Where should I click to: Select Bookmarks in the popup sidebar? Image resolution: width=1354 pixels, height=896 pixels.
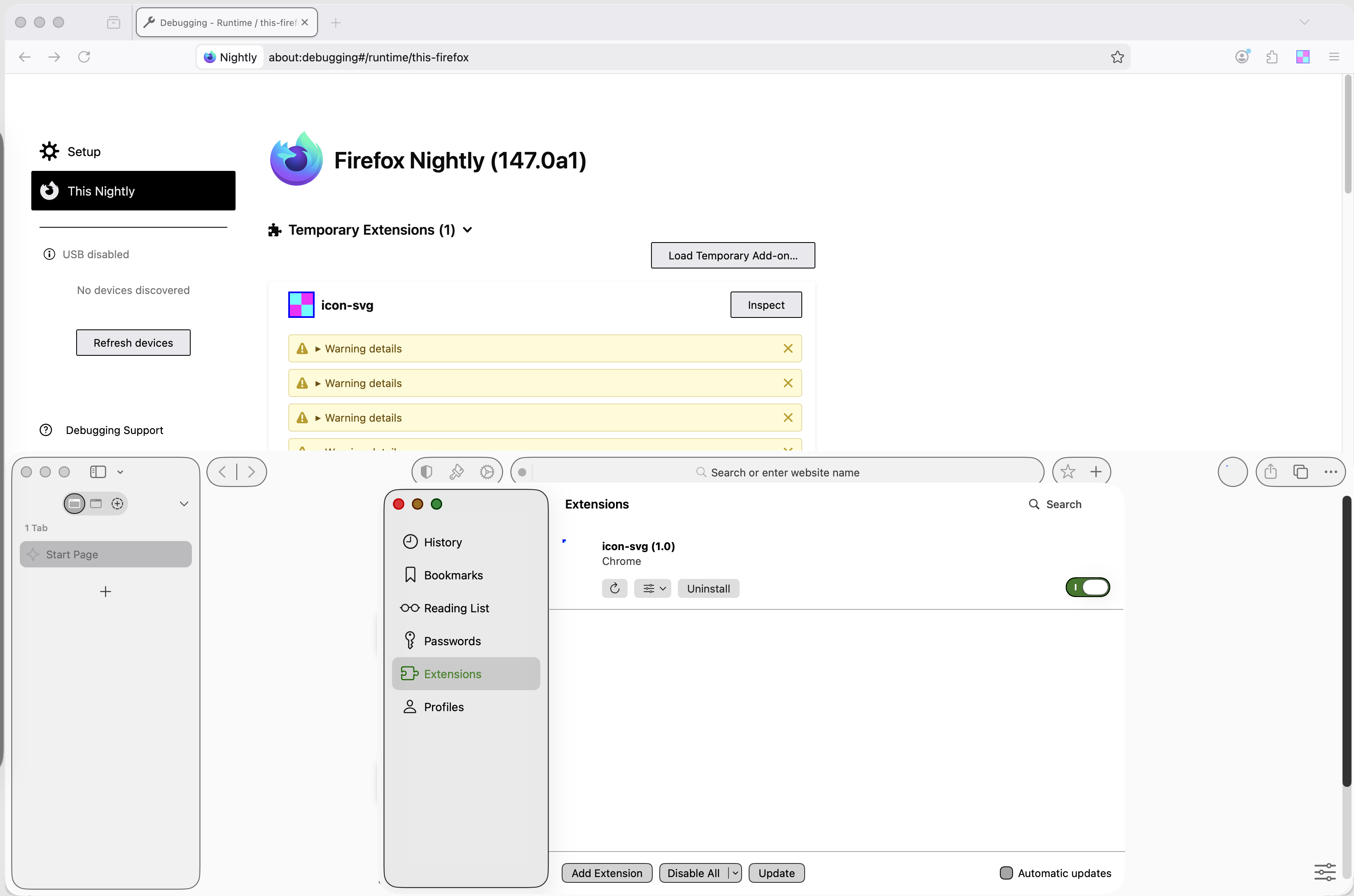click(453, 575)
